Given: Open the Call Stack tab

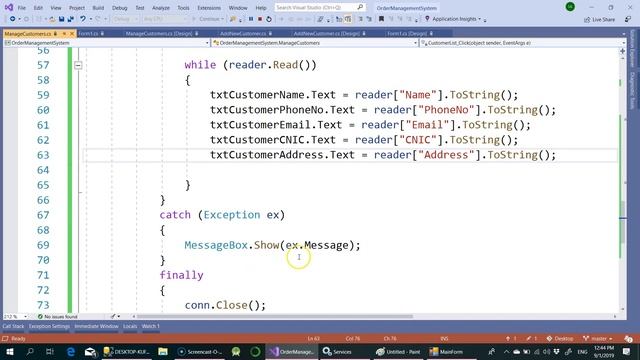Looking at the screenshot, I should click(x=13, y=326).
